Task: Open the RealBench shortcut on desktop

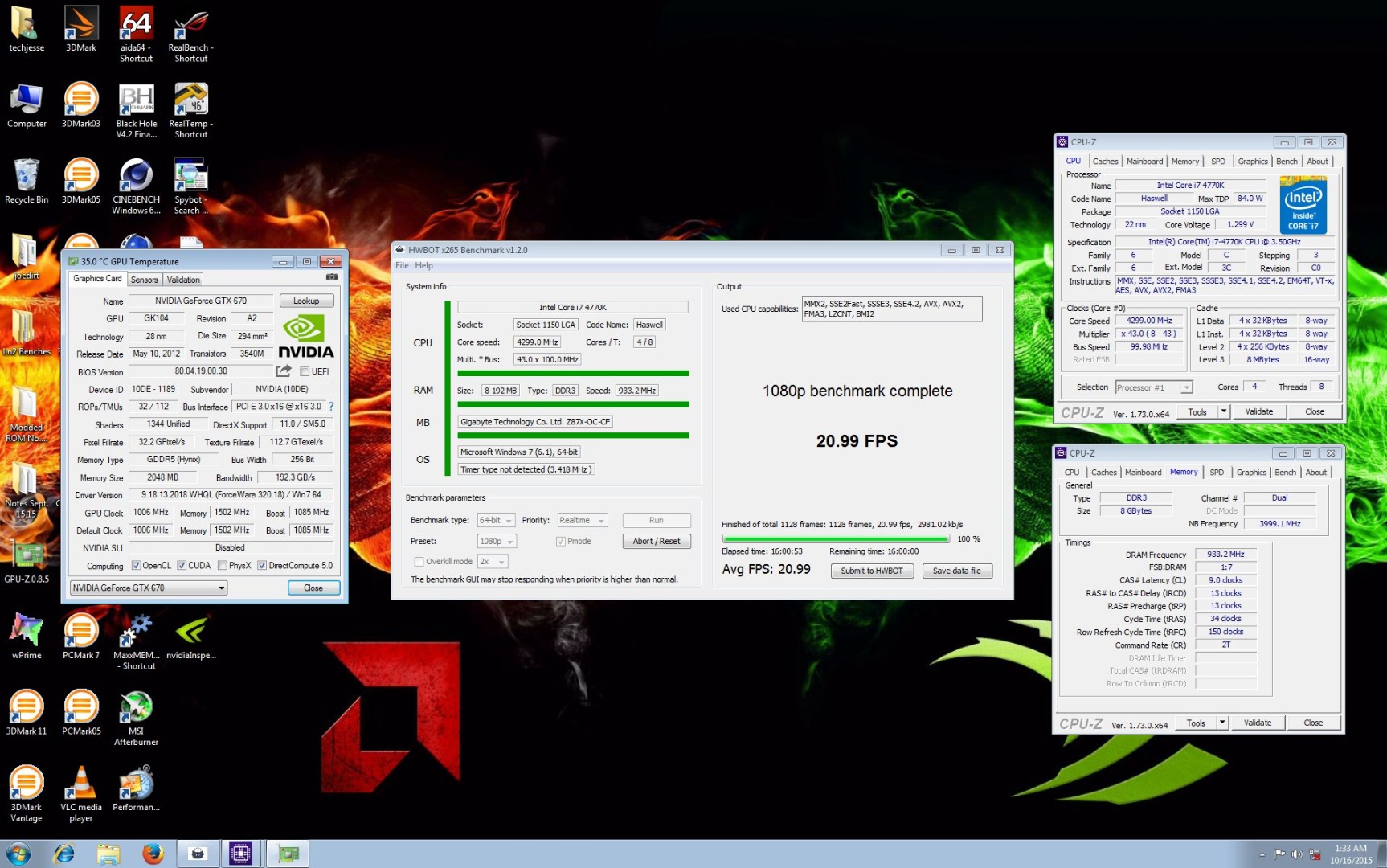Action: (x=191, y=35)
